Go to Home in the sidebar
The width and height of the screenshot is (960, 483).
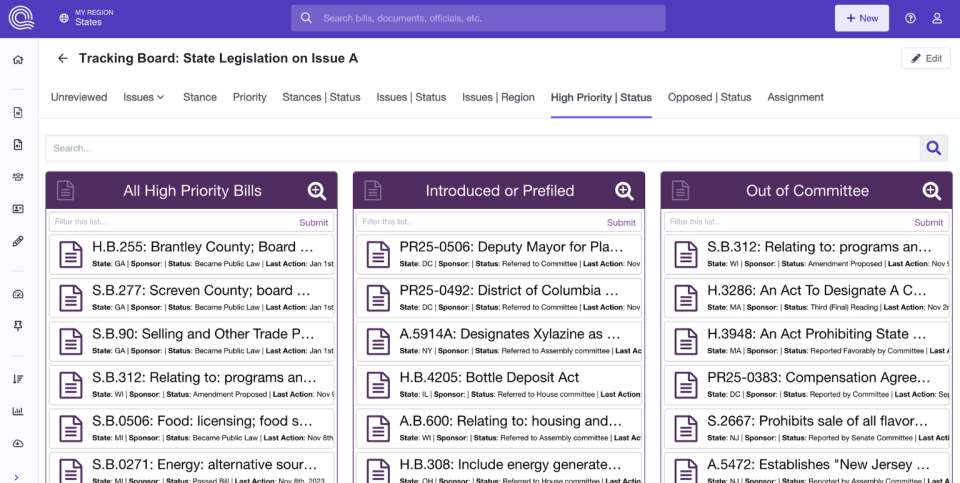pos(18,60)
